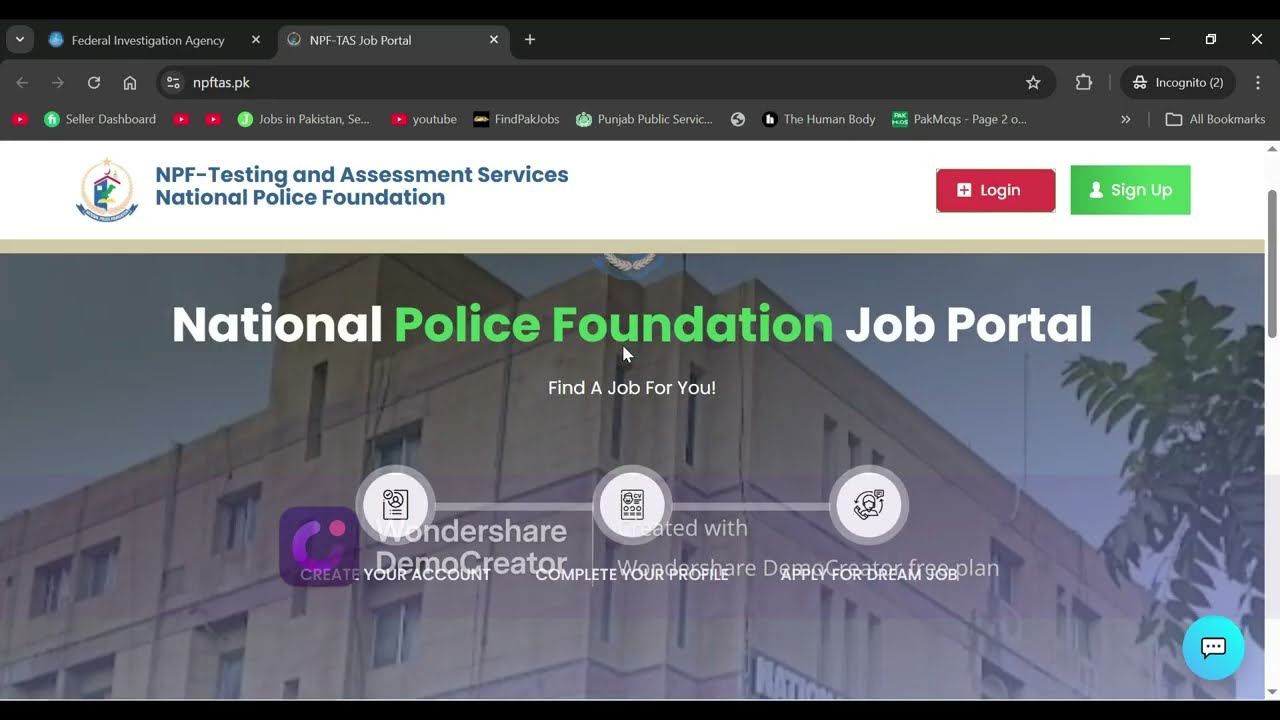The width and height of the screenshot is (1280, 720).
Task: Open Punjab Public Service bookmark
Action: click(644, 119)
